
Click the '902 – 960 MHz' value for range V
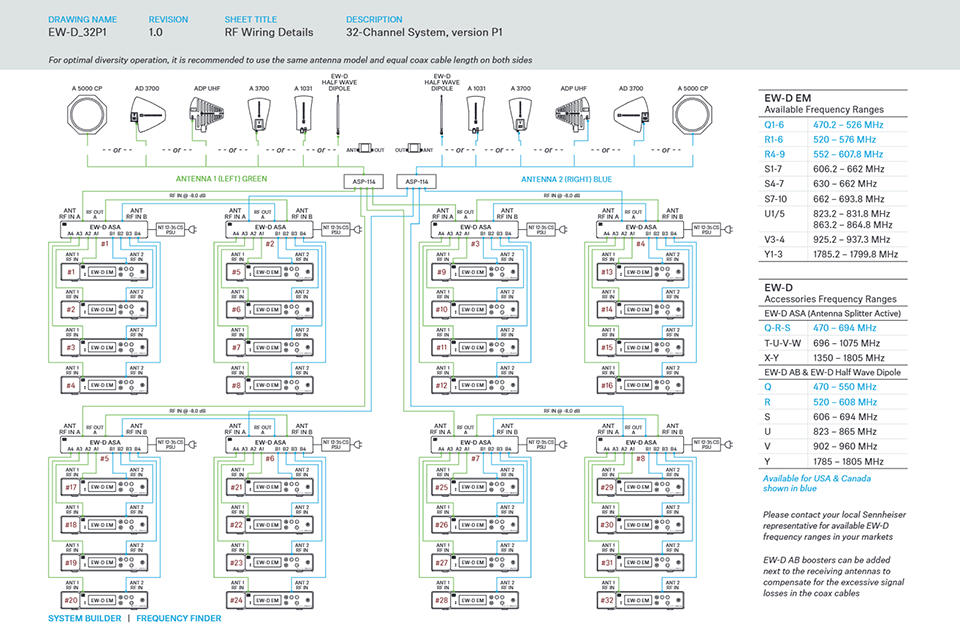coord(845,446)
